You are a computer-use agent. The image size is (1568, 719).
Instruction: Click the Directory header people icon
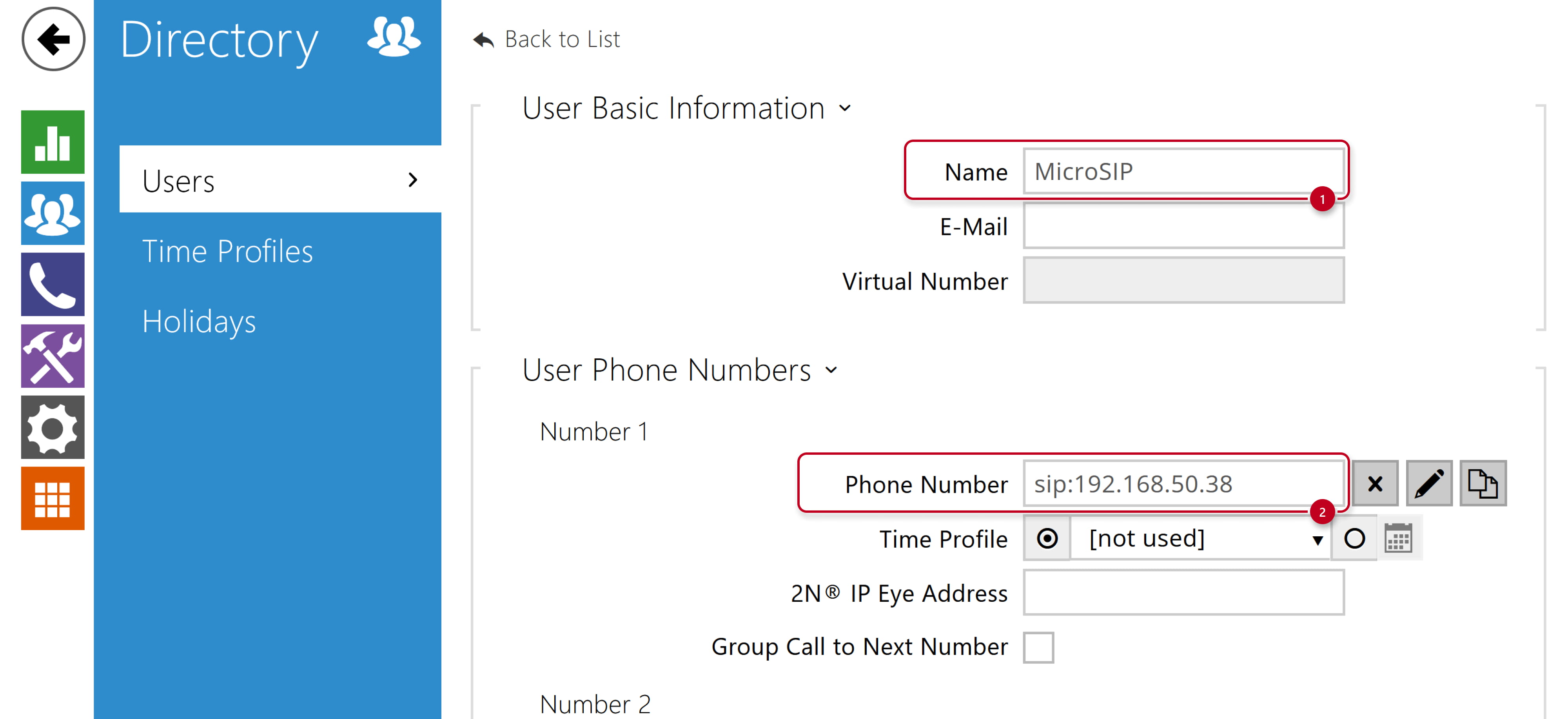point(394,36)
